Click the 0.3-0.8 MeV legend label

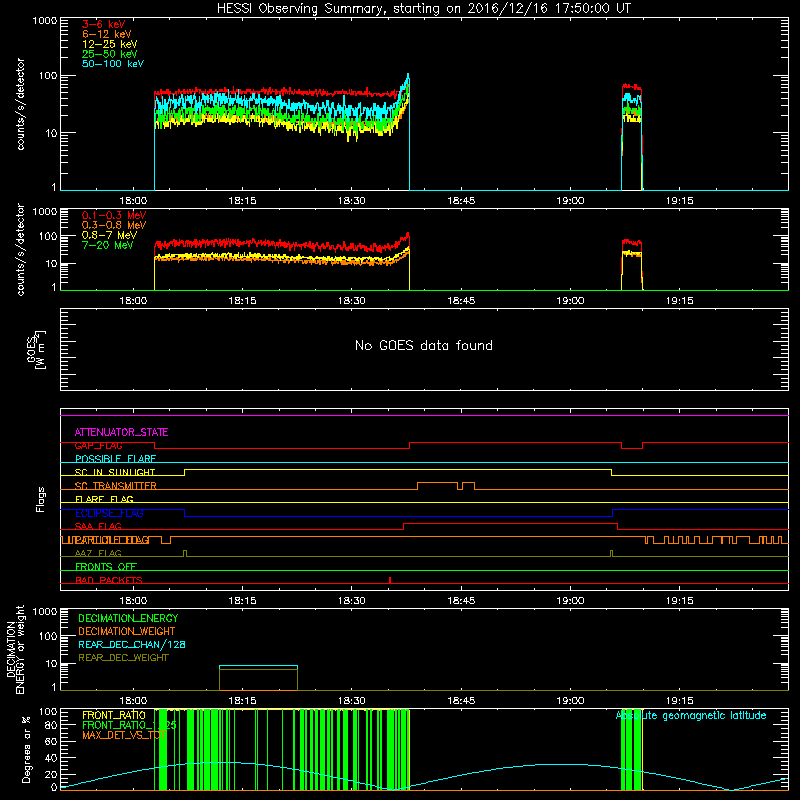coord(114,225)
